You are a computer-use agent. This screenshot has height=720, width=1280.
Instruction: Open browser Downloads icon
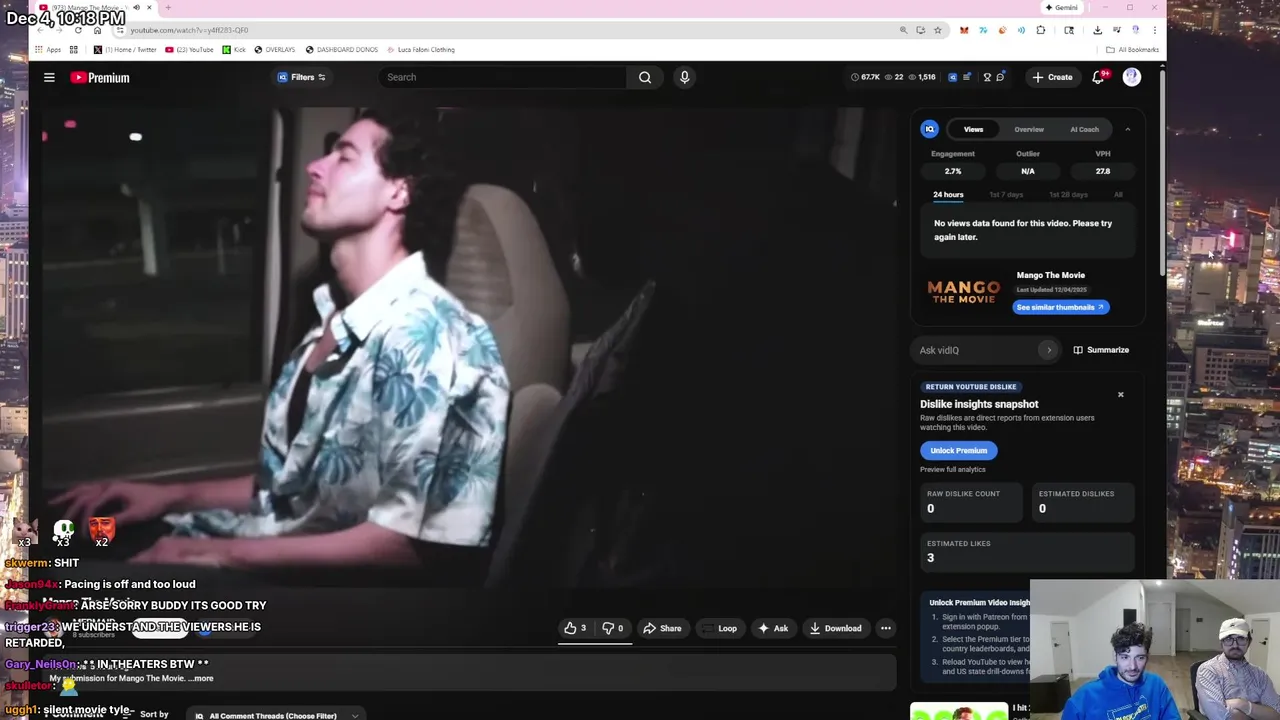click(1097, 30)
